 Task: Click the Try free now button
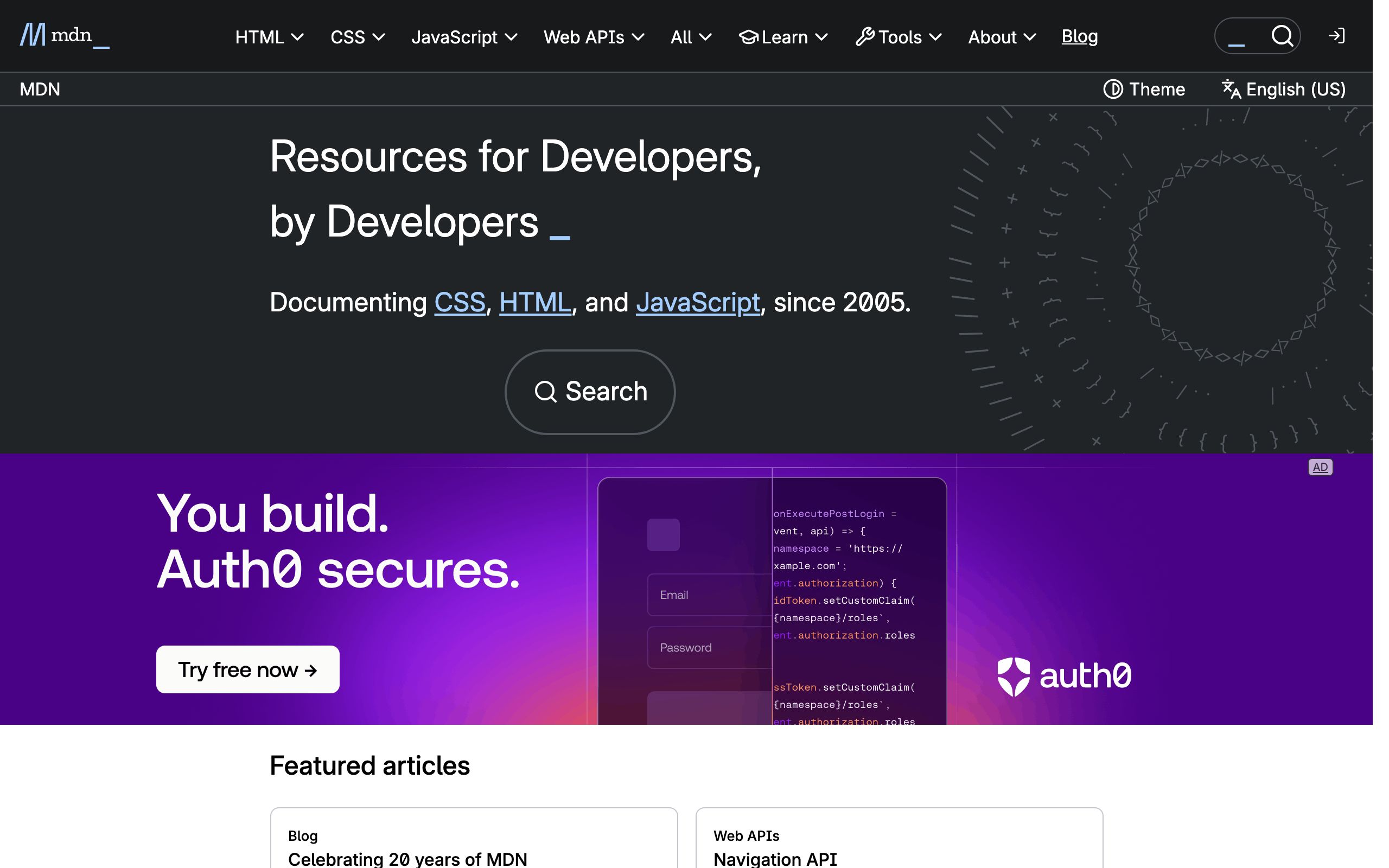[x=247, y=669]
